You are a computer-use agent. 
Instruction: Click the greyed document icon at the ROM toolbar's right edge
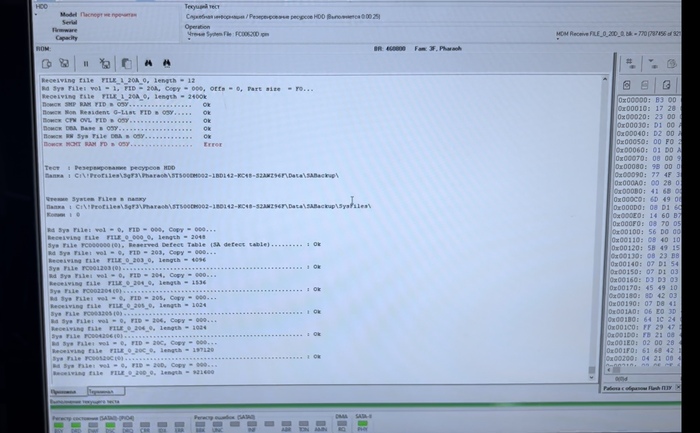pos(672,64)
